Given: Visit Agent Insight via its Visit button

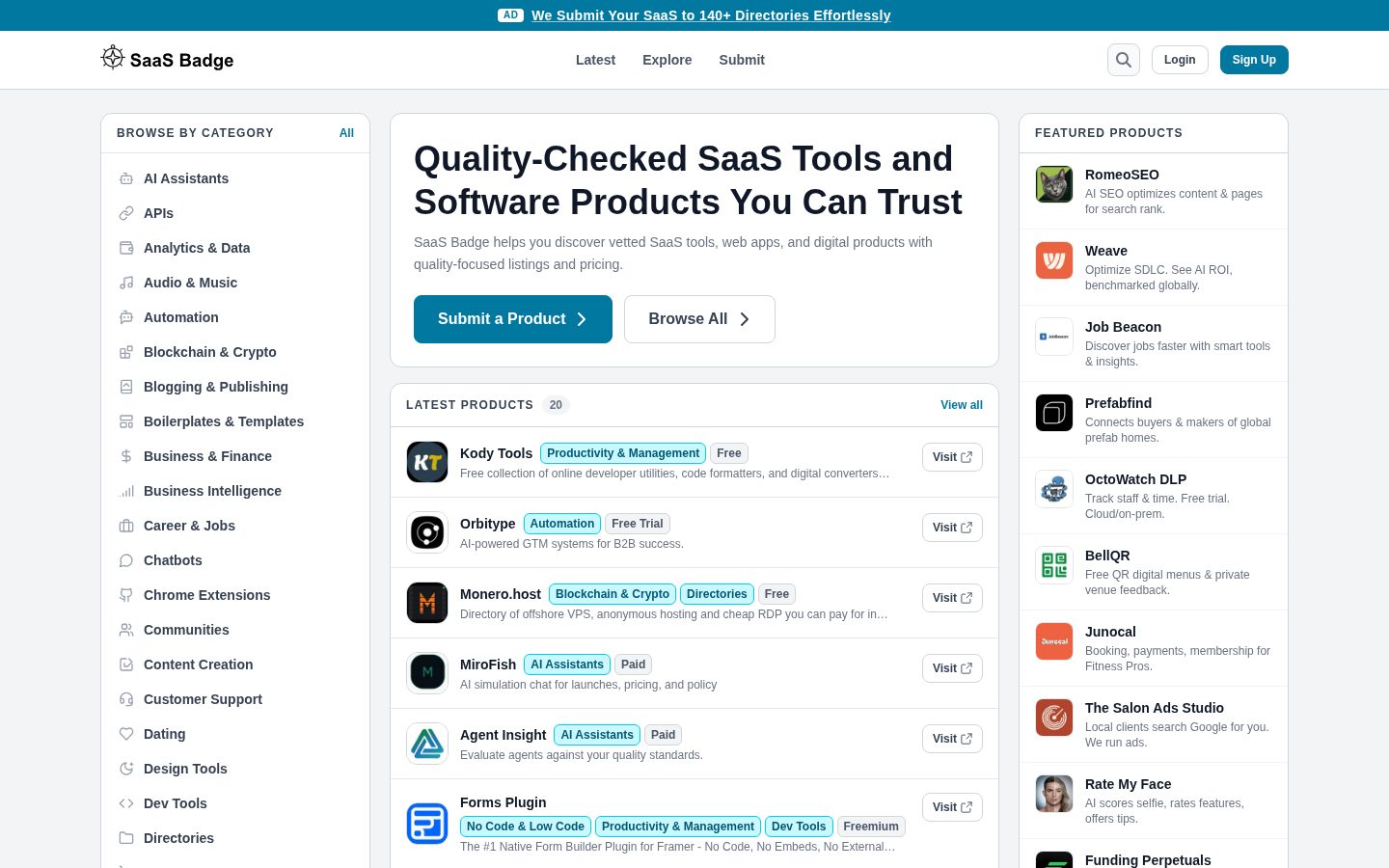Looking at the screenshot, I should click(x=952, y=739).
